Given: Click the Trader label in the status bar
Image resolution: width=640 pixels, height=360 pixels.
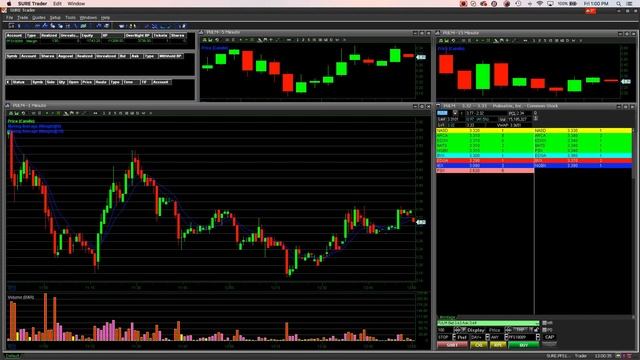Looking at the screenshot, I should [x=581, y=356].
